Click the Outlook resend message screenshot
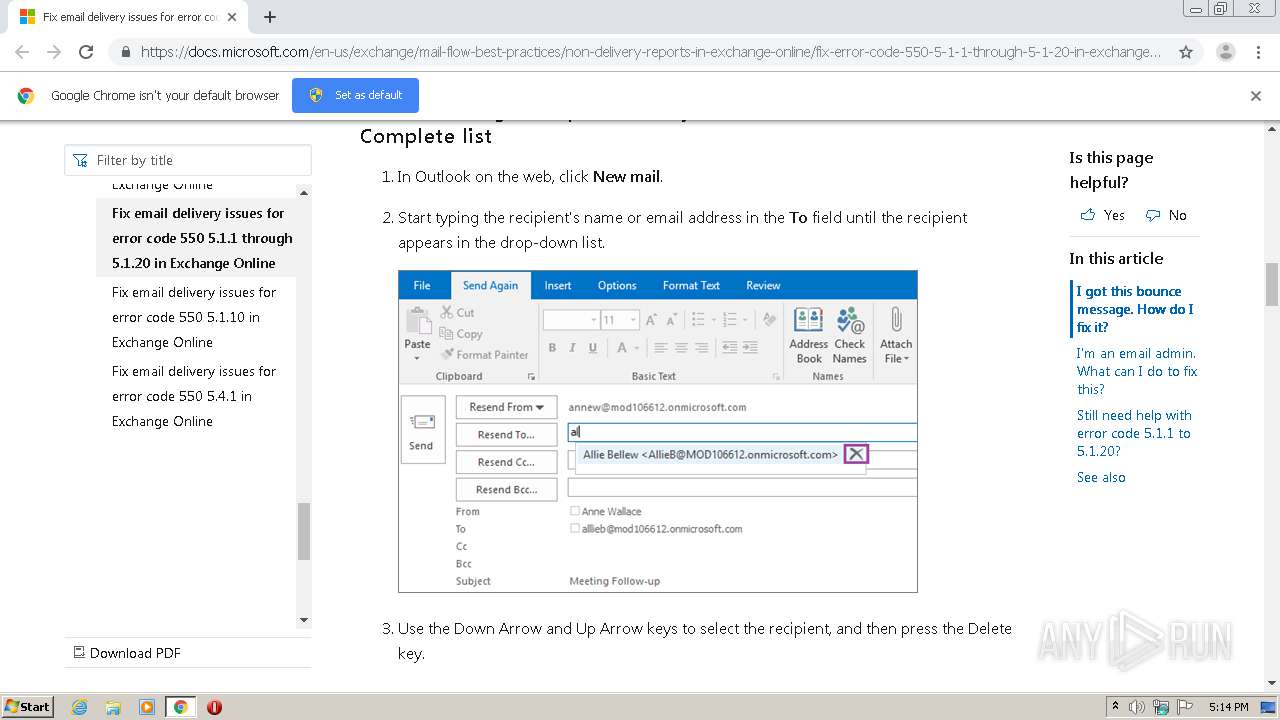 657,431
